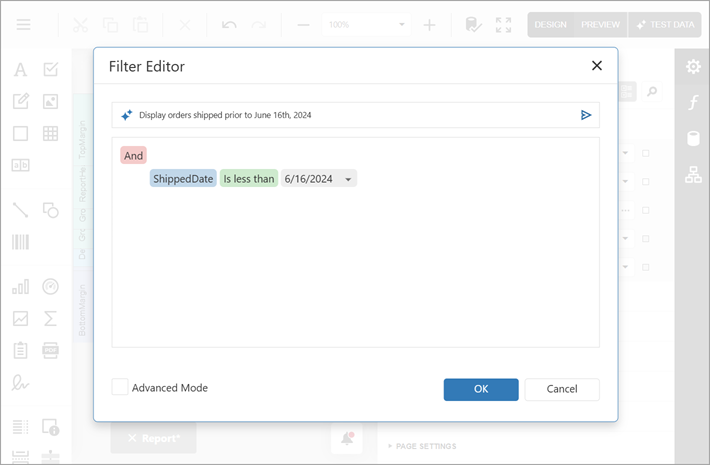Image resolution: width=710 pixels, height=465 pixels.
Task: Open the Properties gear panel
Action: tap(693, 67)
